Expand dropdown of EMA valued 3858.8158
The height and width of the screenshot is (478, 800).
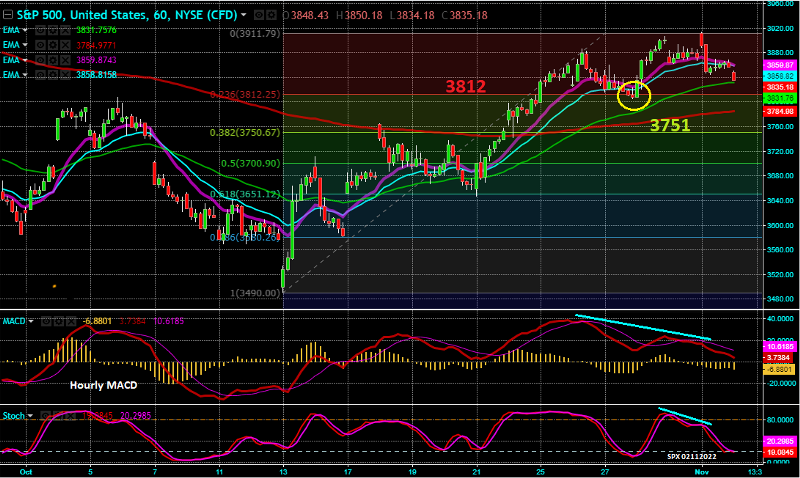coord(24,75)
